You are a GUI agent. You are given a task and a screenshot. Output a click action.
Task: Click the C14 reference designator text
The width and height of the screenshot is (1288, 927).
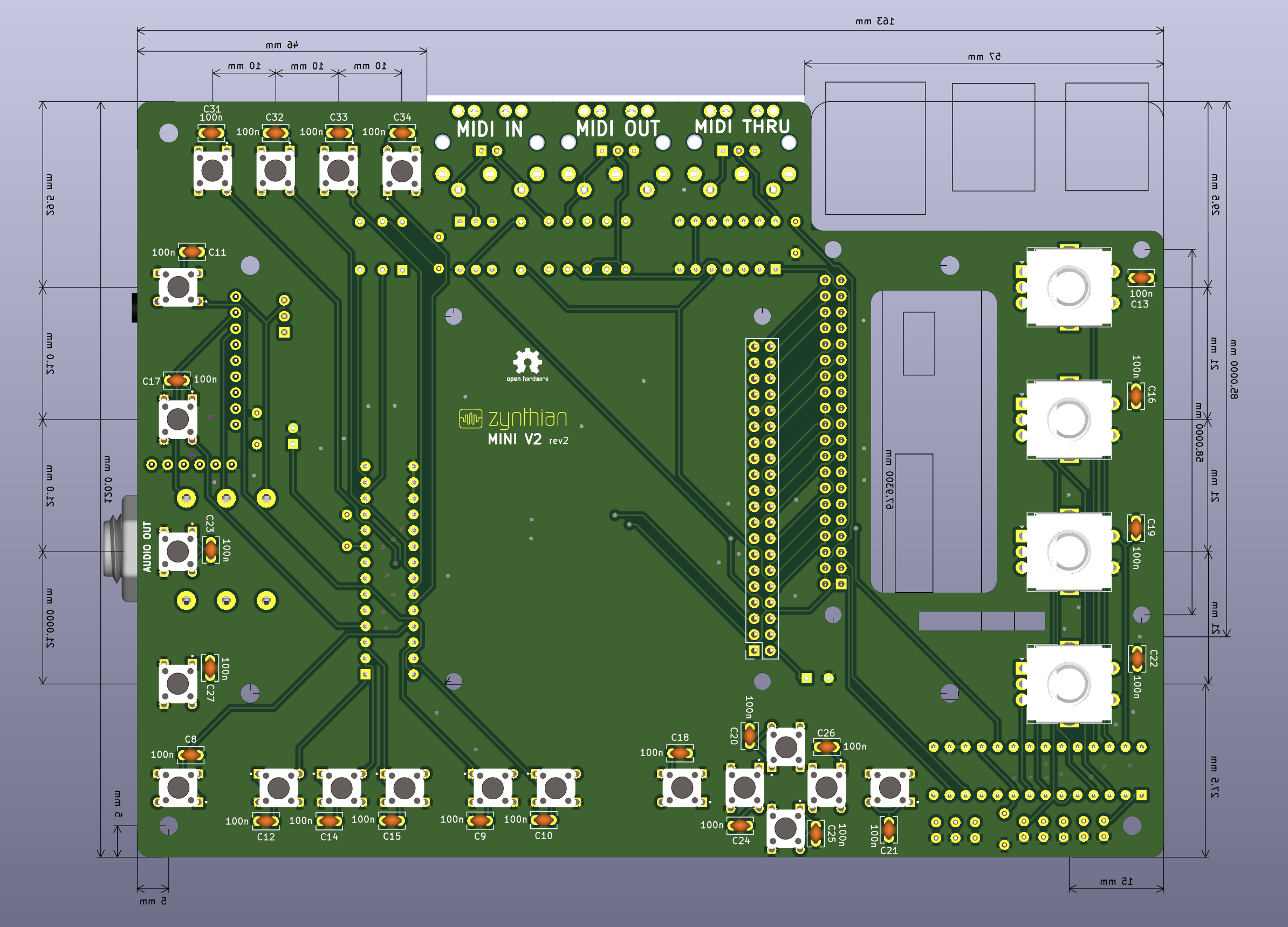[329, 837]
